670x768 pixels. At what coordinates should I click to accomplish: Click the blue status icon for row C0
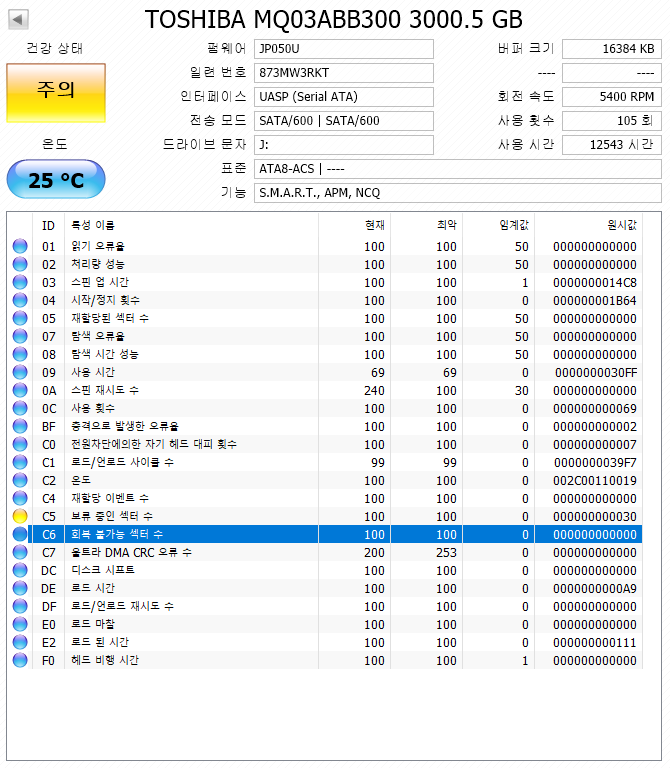pos(20,444)
